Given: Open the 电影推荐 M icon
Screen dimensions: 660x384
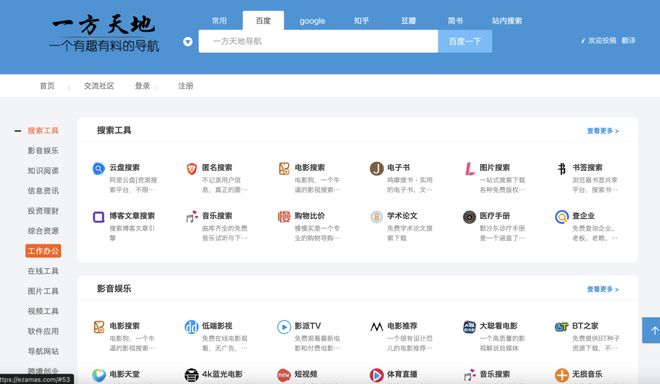Looking at the screenshot, I should pyautogui.click(x=377, y=327).
